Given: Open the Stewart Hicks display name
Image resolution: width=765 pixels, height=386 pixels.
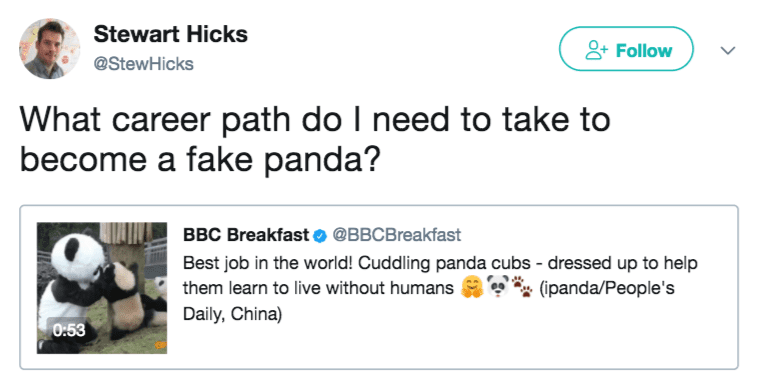Looking at the screenshot, I should tap(170, 34).
